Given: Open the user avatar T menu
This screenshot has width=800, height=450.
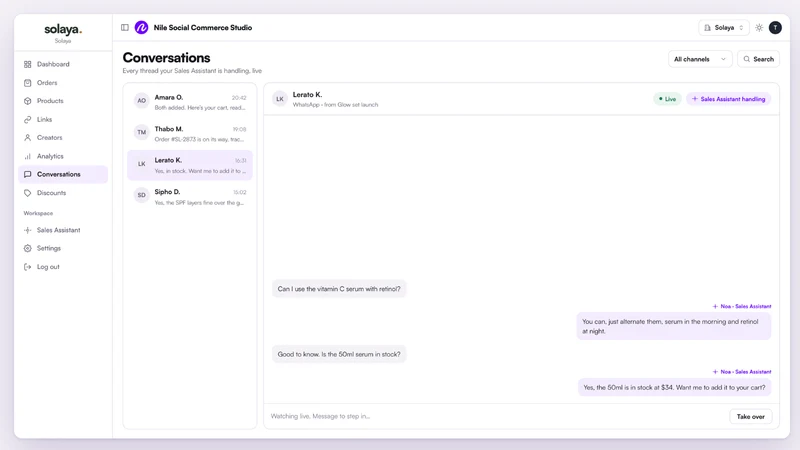Looking at the screenshot, I should [775, 28].
